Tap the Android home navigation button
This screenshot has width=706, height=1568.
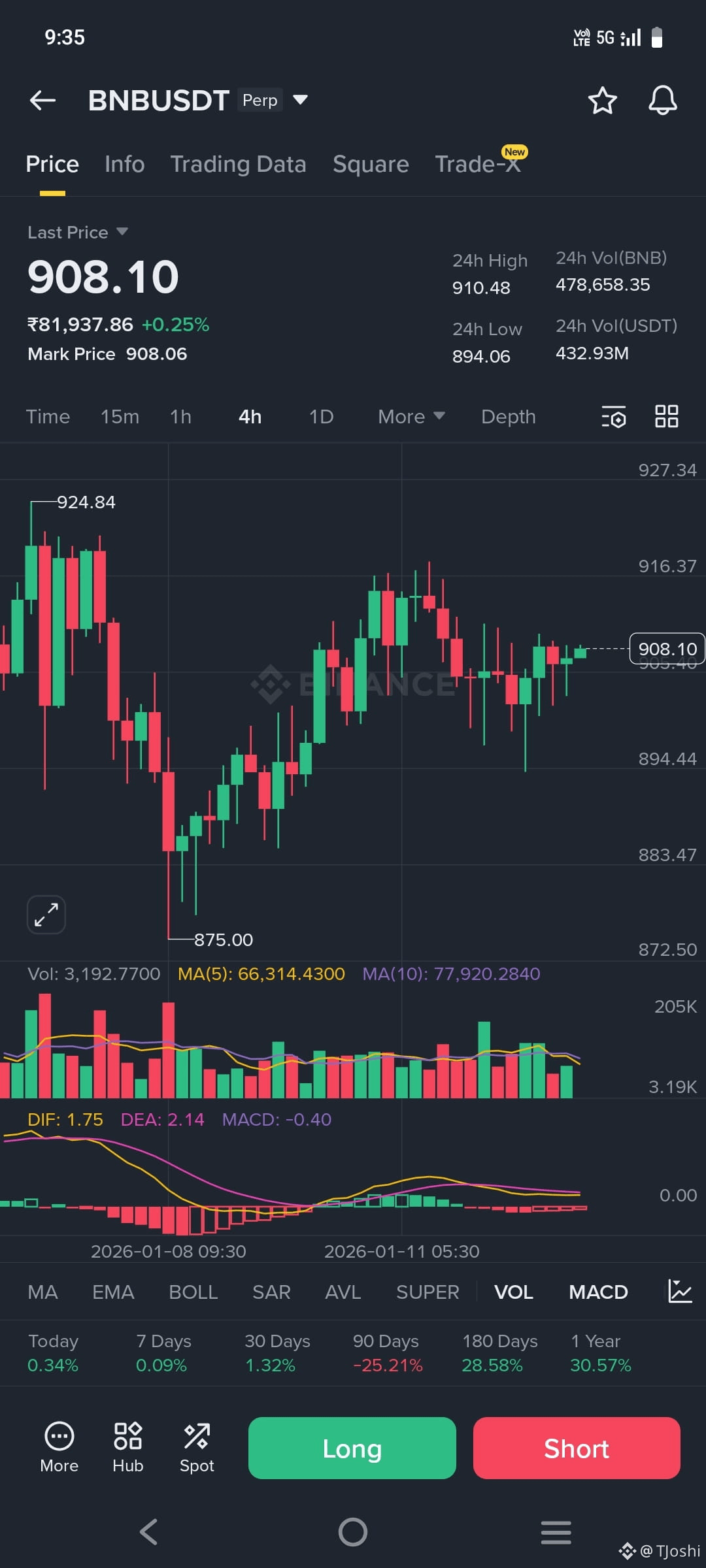point(353,1532)
